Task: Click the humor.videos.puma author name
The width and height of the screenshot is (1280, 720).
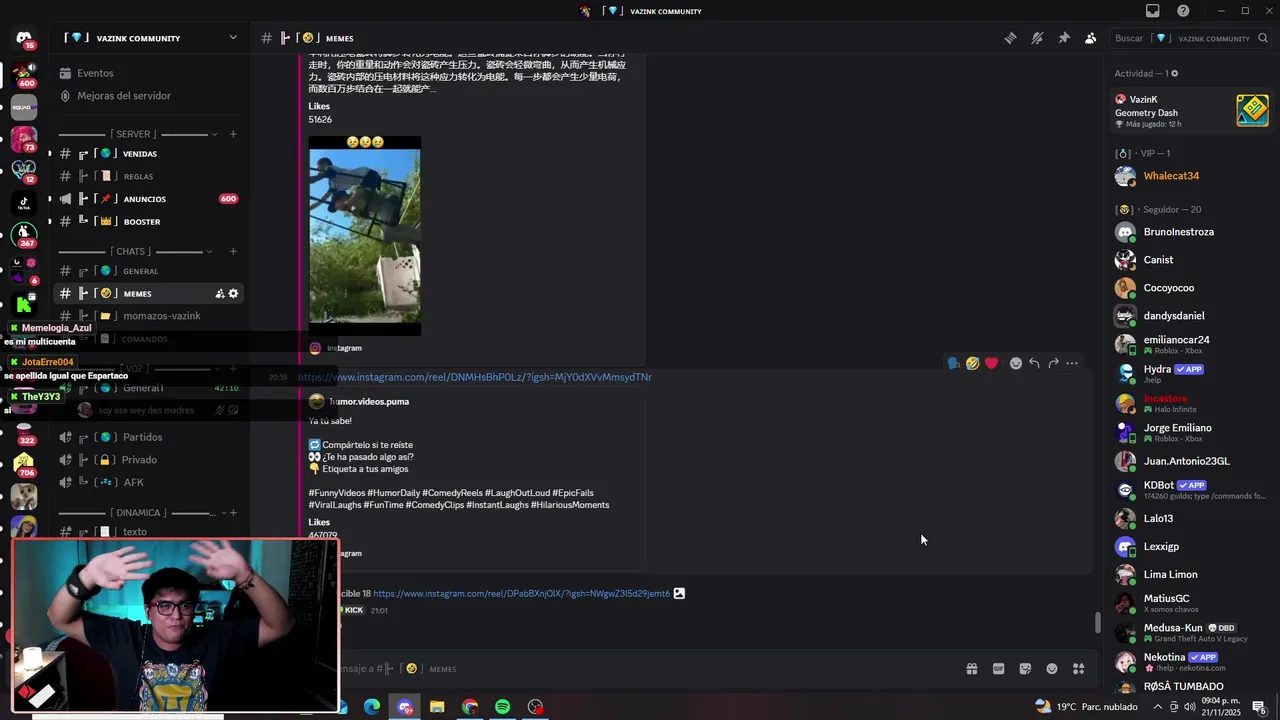Action: pyautogui.click(x=369, y=402)
